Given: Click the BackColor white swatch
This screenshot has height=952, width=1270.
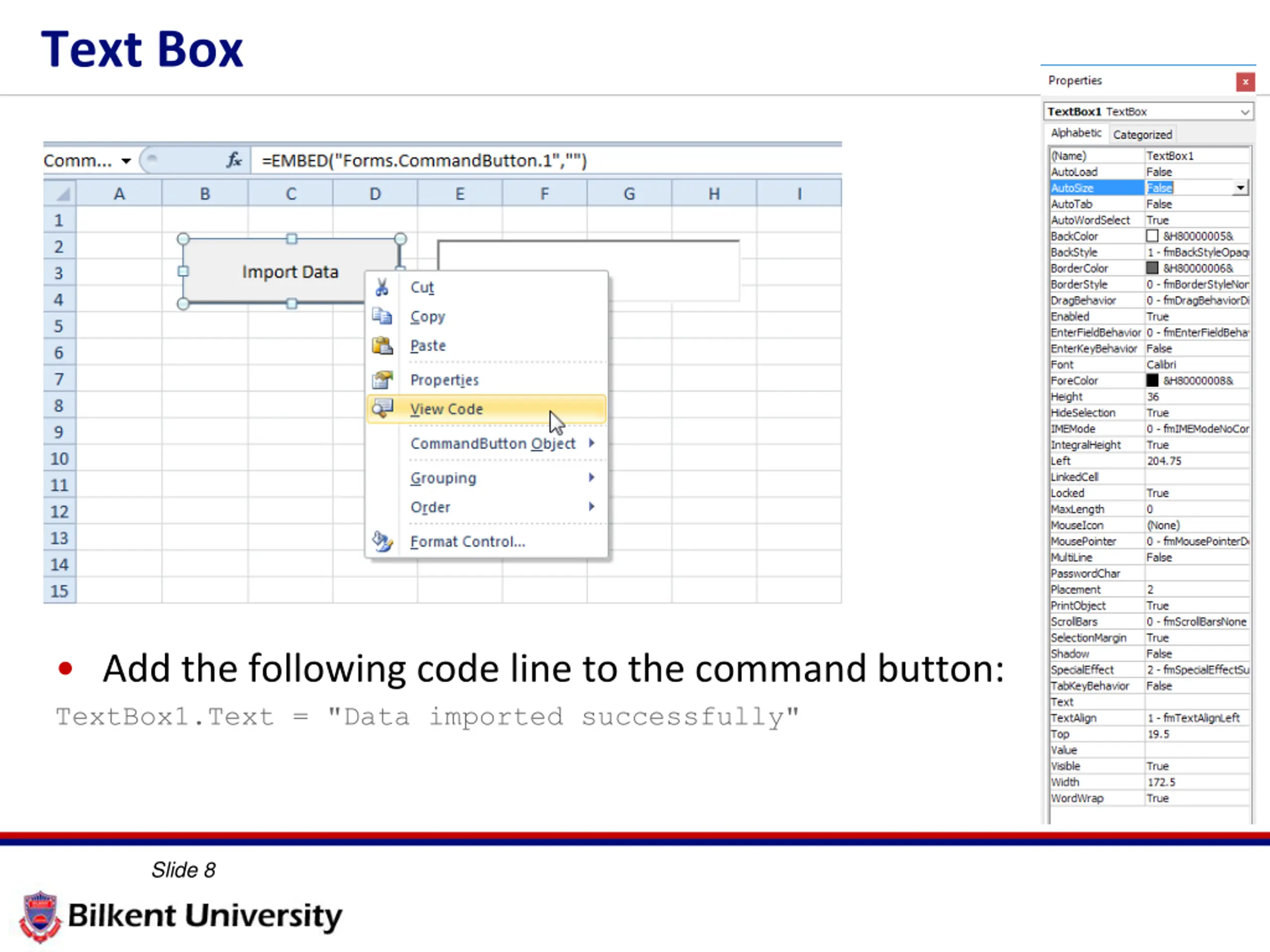Looking at the screenshot, I should tap(1152, 236).
